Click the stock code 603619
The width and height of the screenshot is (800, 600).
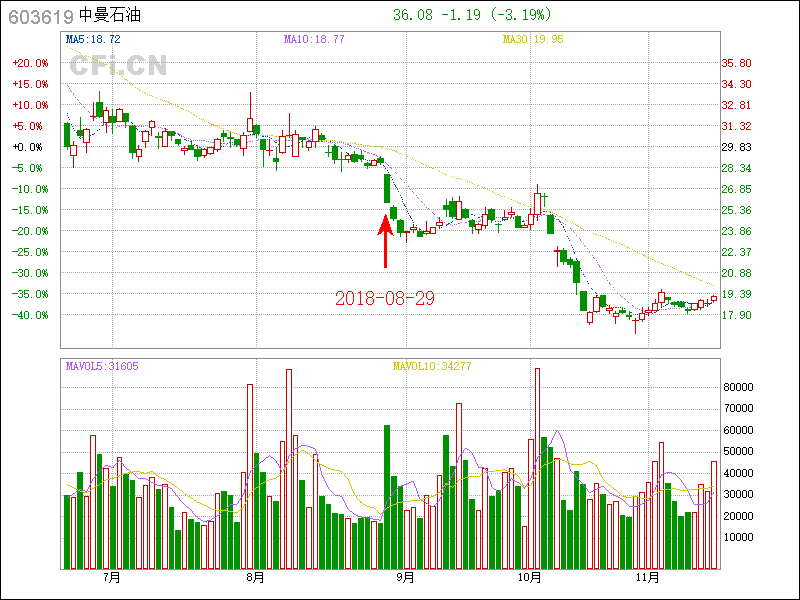(x=41, y=17)
